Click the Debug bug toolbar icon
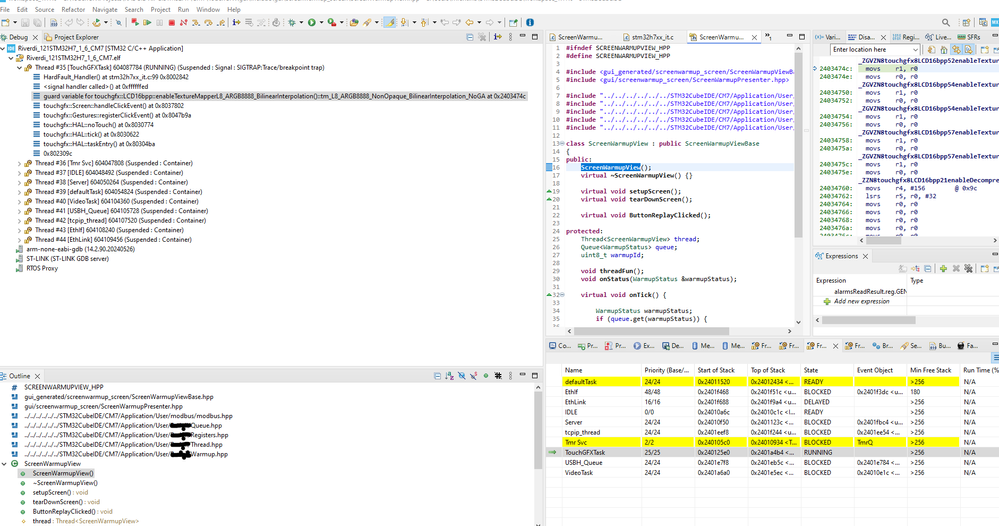The width and height of the screenshot is (999, 526). coord(292,22)
